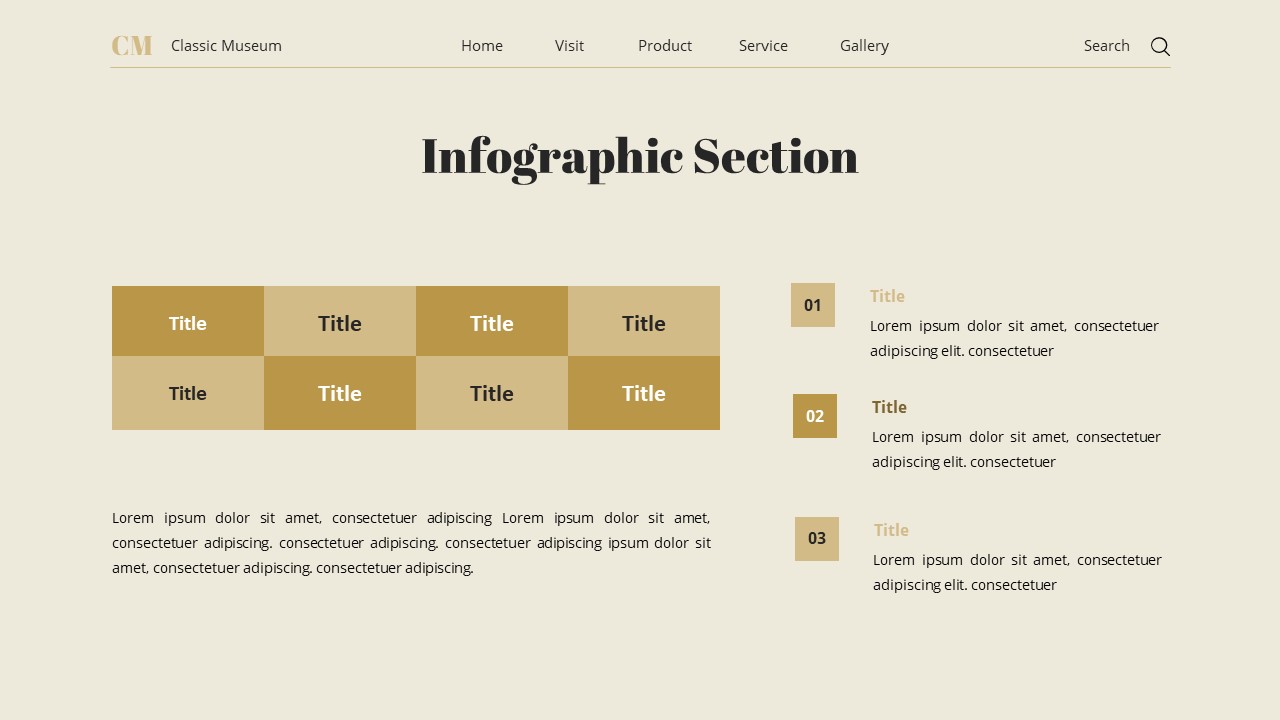Click the Title heading next to badge 02

coord(889,407)
